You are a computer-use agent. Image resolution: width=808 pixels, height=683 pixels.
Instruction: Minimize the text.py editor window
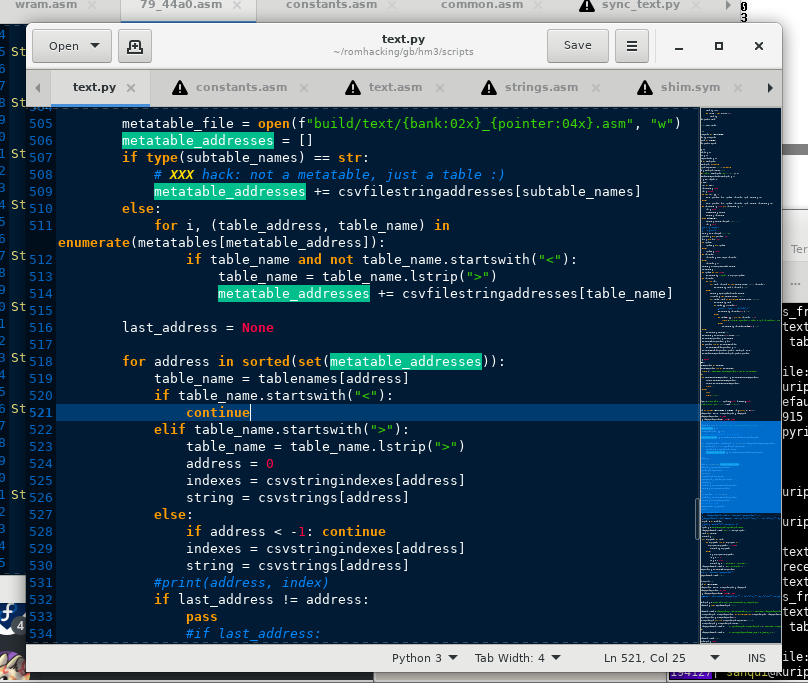point(679,46)
